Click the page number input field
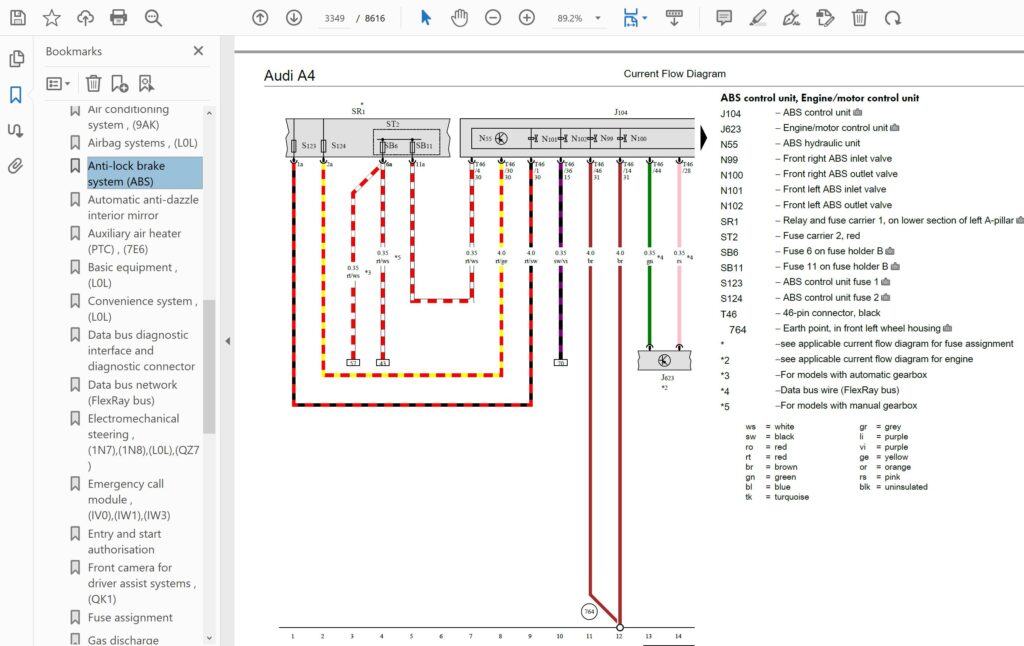 tap(334, 18)
